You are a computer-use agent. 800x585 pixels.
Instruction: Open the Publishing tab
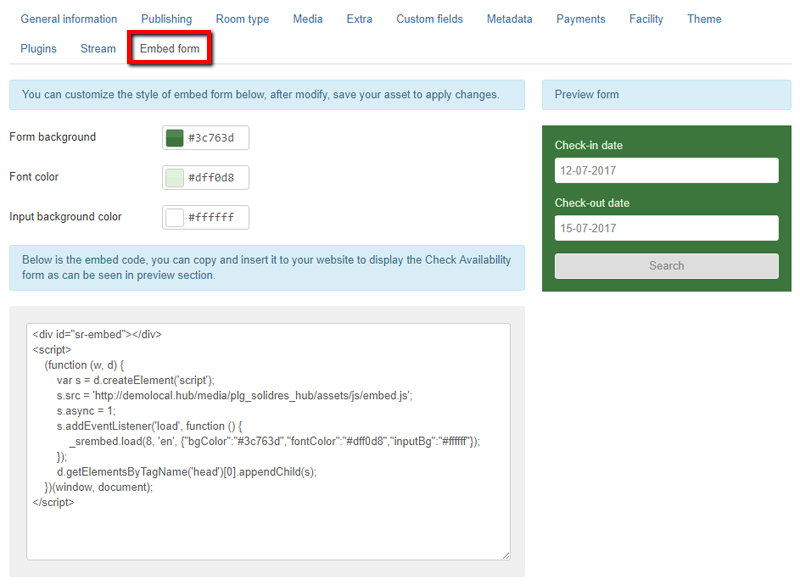coord(166,18)
